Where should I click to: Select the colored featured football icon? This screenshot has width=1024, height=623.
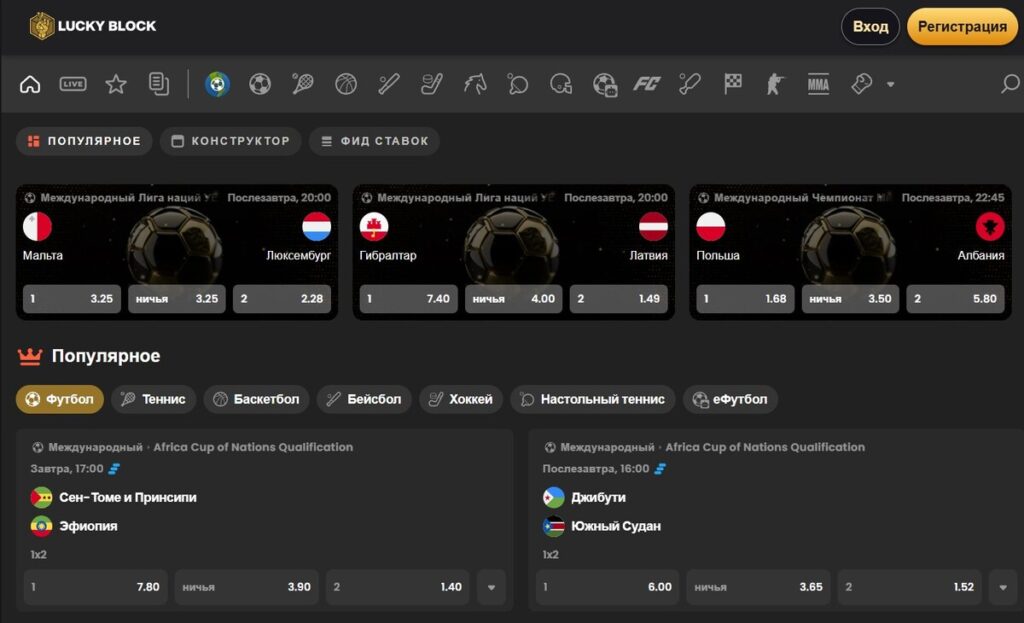click(217, 84)
